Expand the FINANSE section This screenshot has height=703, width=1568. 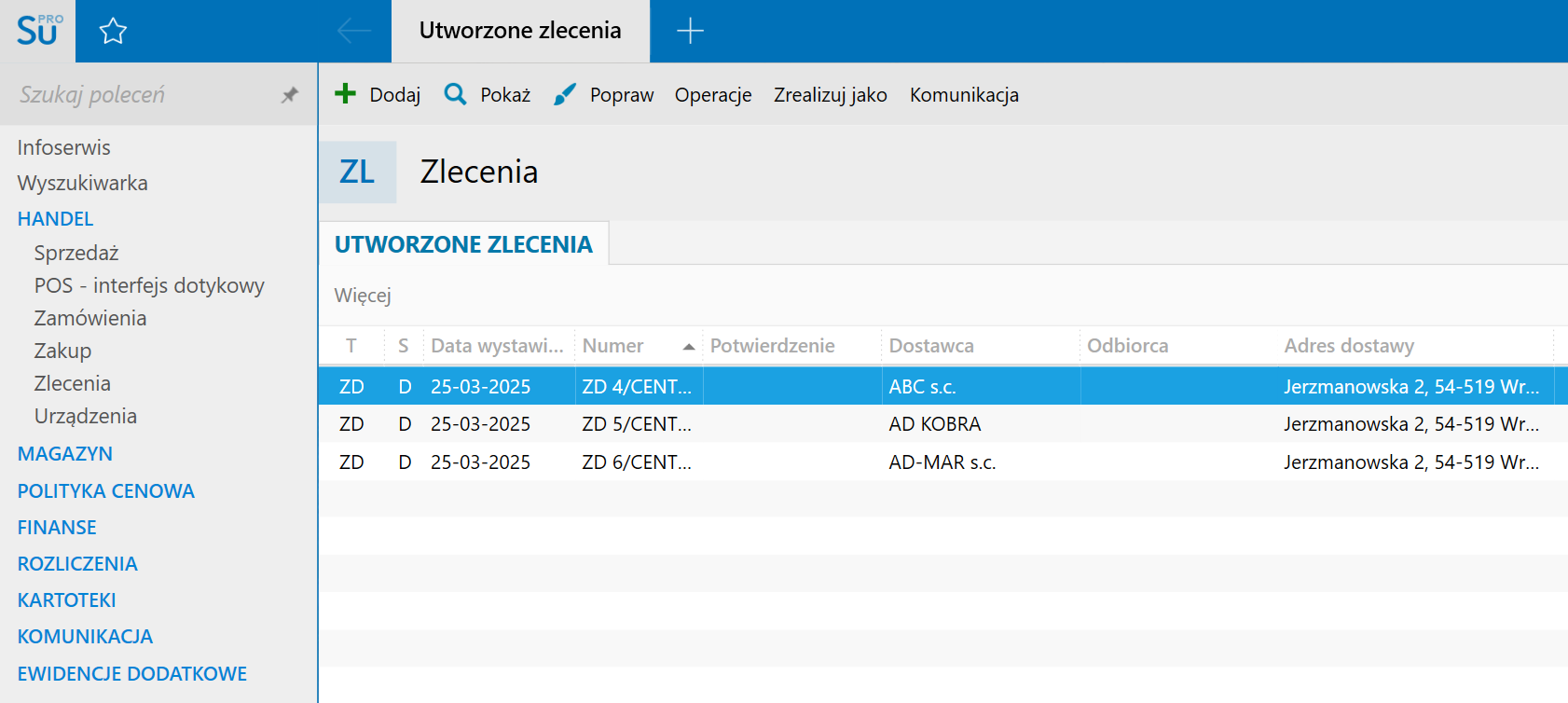pos(57,528)
